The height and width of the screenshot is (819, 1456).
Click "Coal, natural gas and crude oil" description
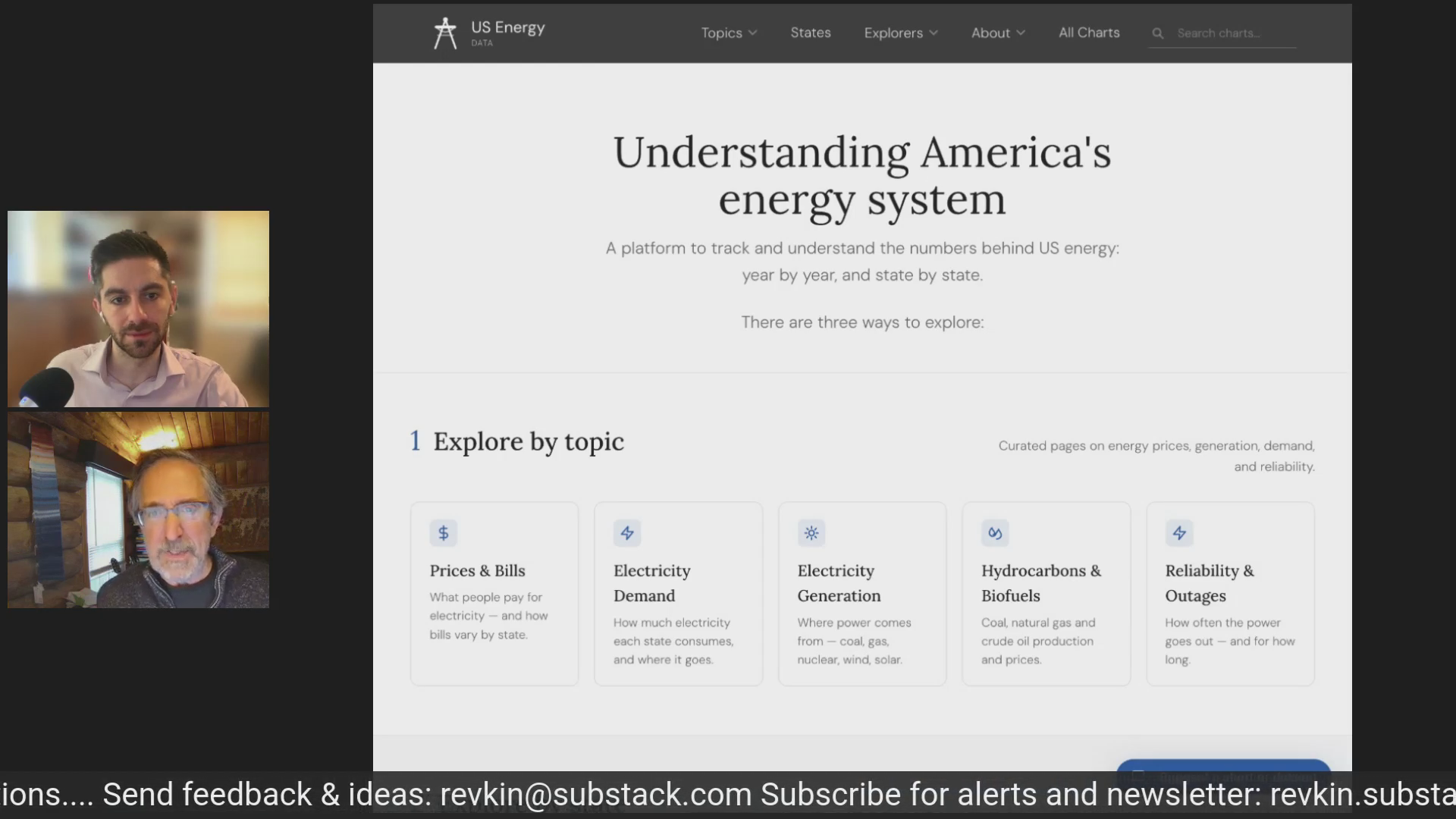pos(1038,641)
